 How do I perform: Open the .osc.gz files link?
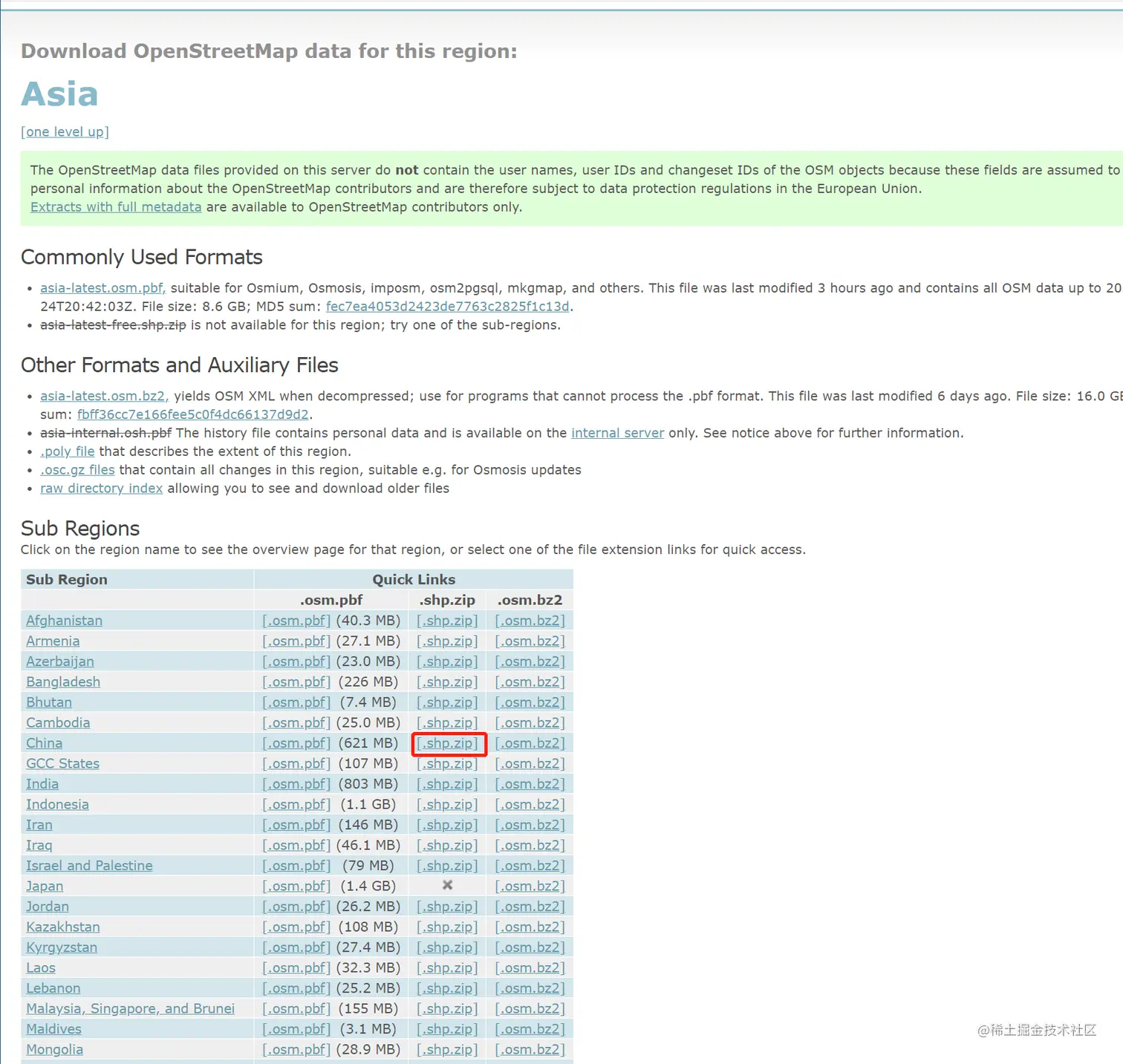[78, 470]
